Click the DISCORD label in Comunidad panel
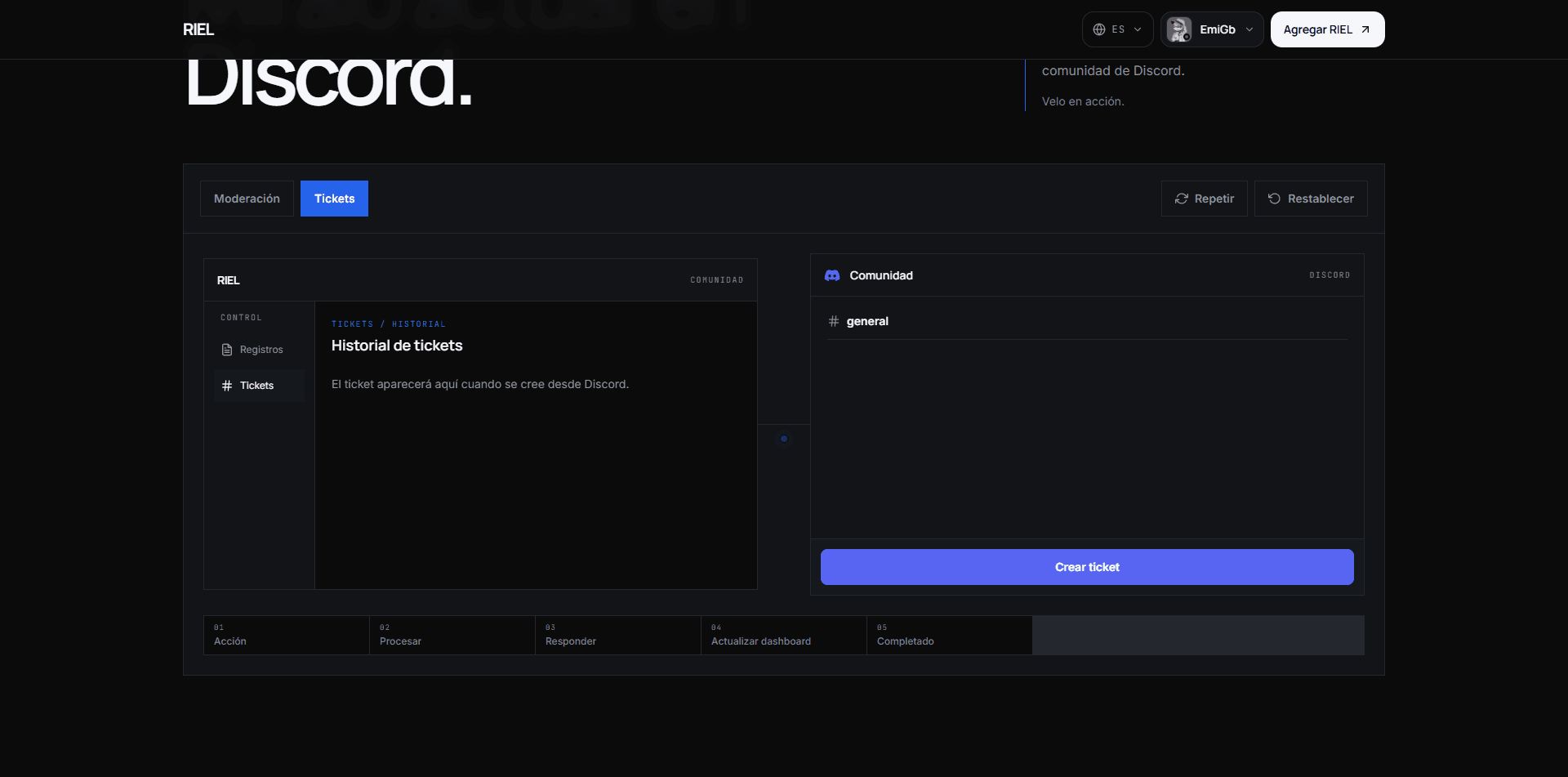Screen dimensions: 1568x777 point(1330,275)
